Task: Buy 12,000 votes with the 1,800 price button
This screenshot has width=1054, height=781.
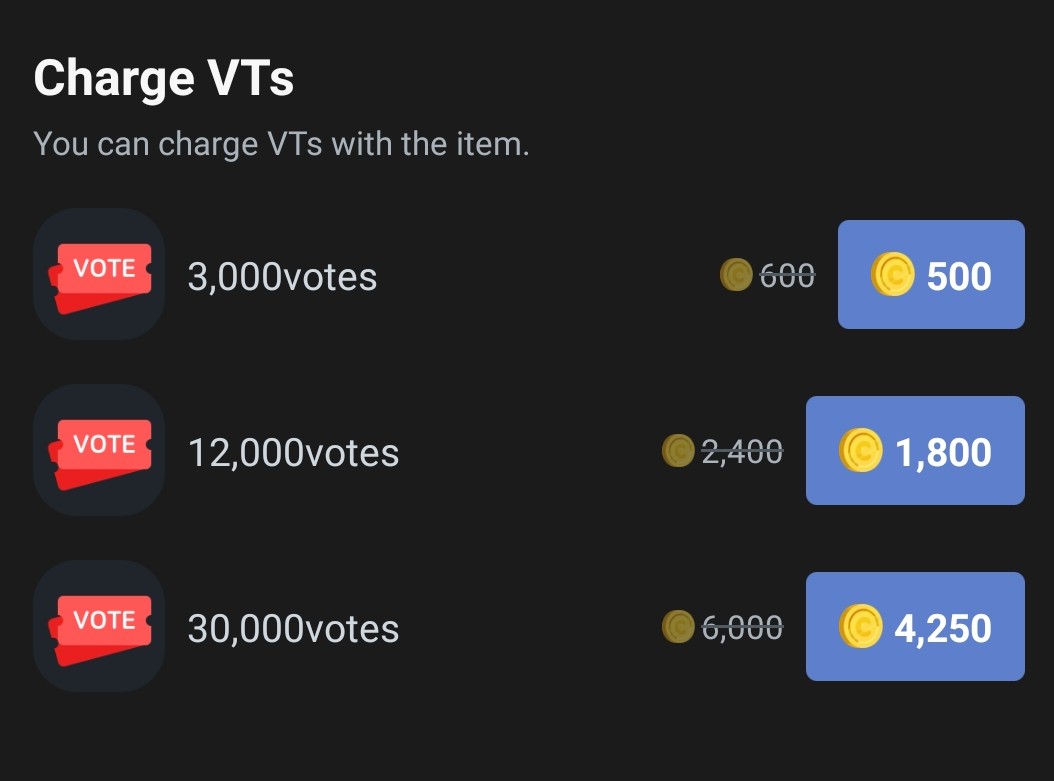Action: tap(915, 451)
